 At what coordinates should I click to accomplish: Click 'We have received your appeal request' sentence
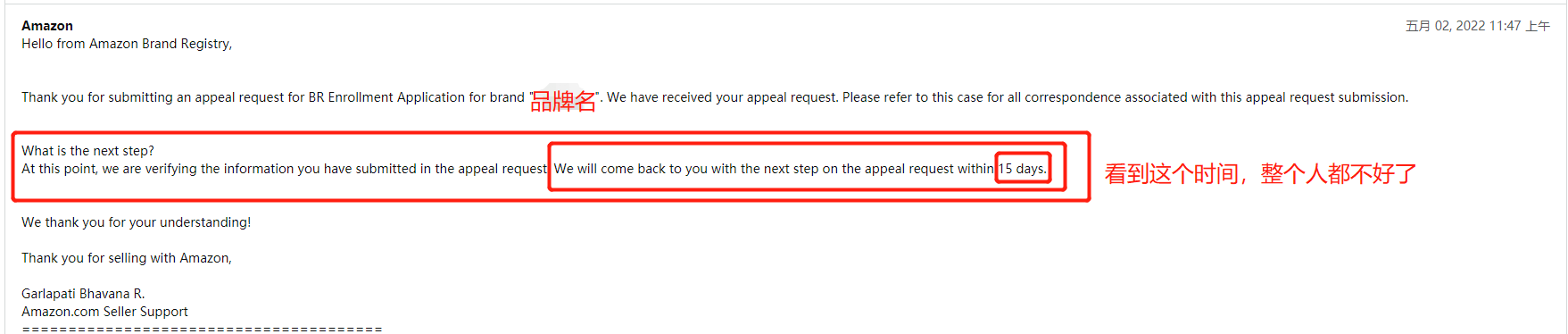[723, 97]
